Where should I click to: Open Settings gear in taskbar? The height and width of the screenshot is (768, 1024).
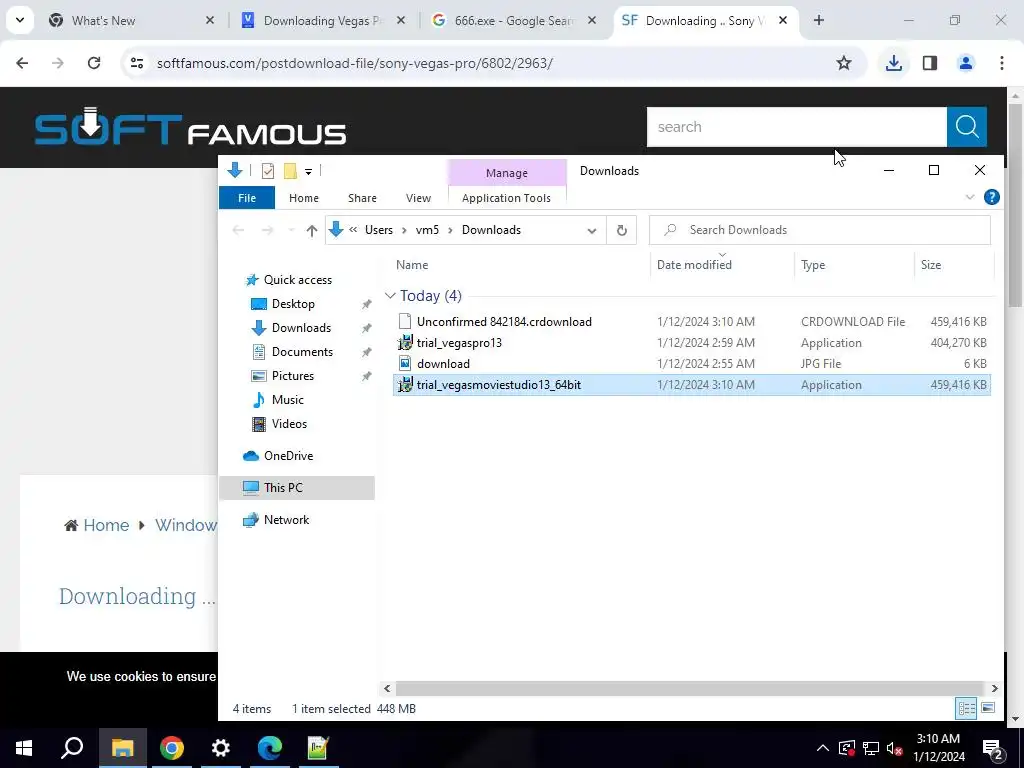[x=221, y=748]
